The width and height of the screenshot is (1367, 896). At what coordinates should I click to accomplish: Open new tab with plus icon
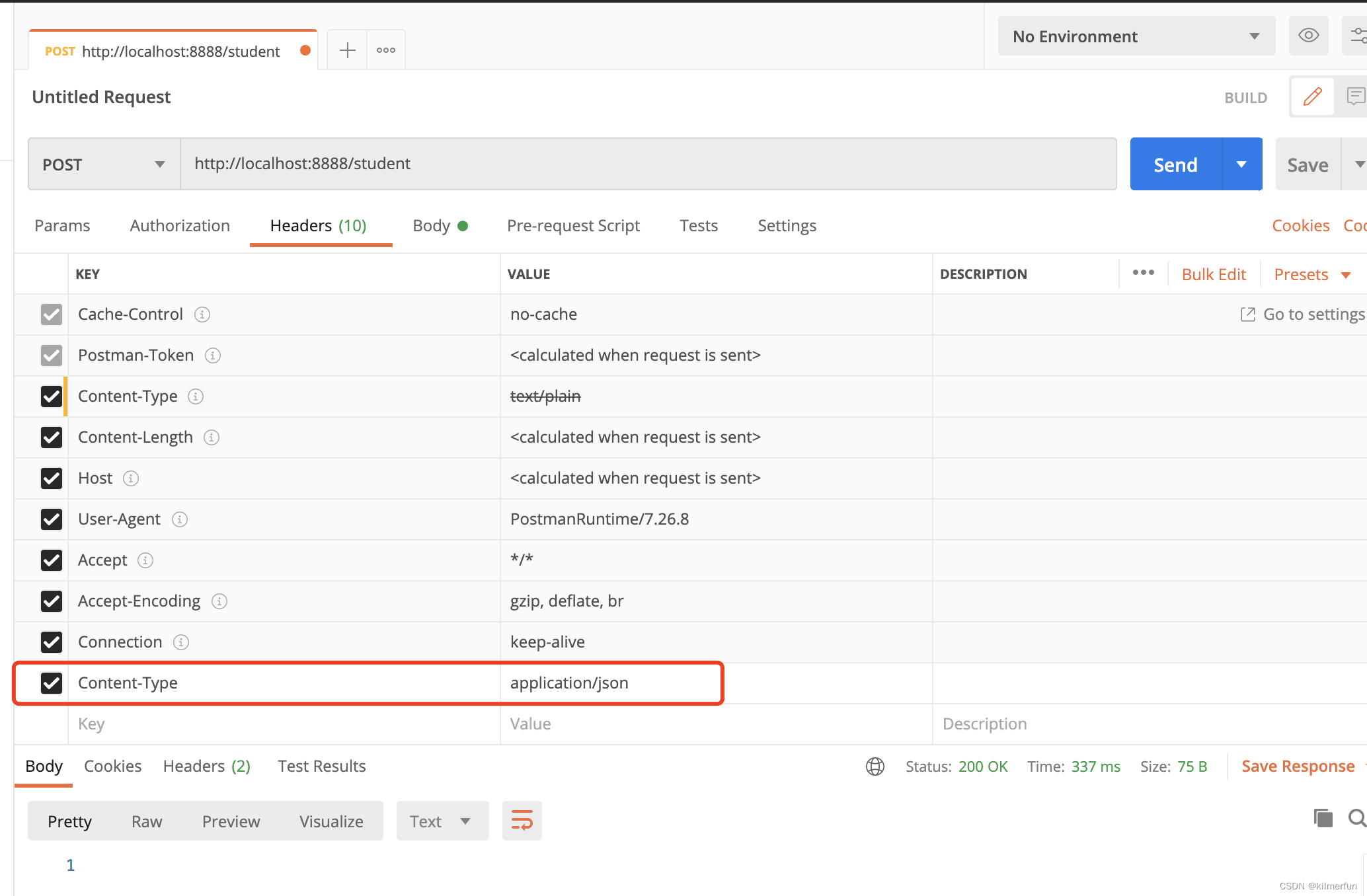point(347,50)
